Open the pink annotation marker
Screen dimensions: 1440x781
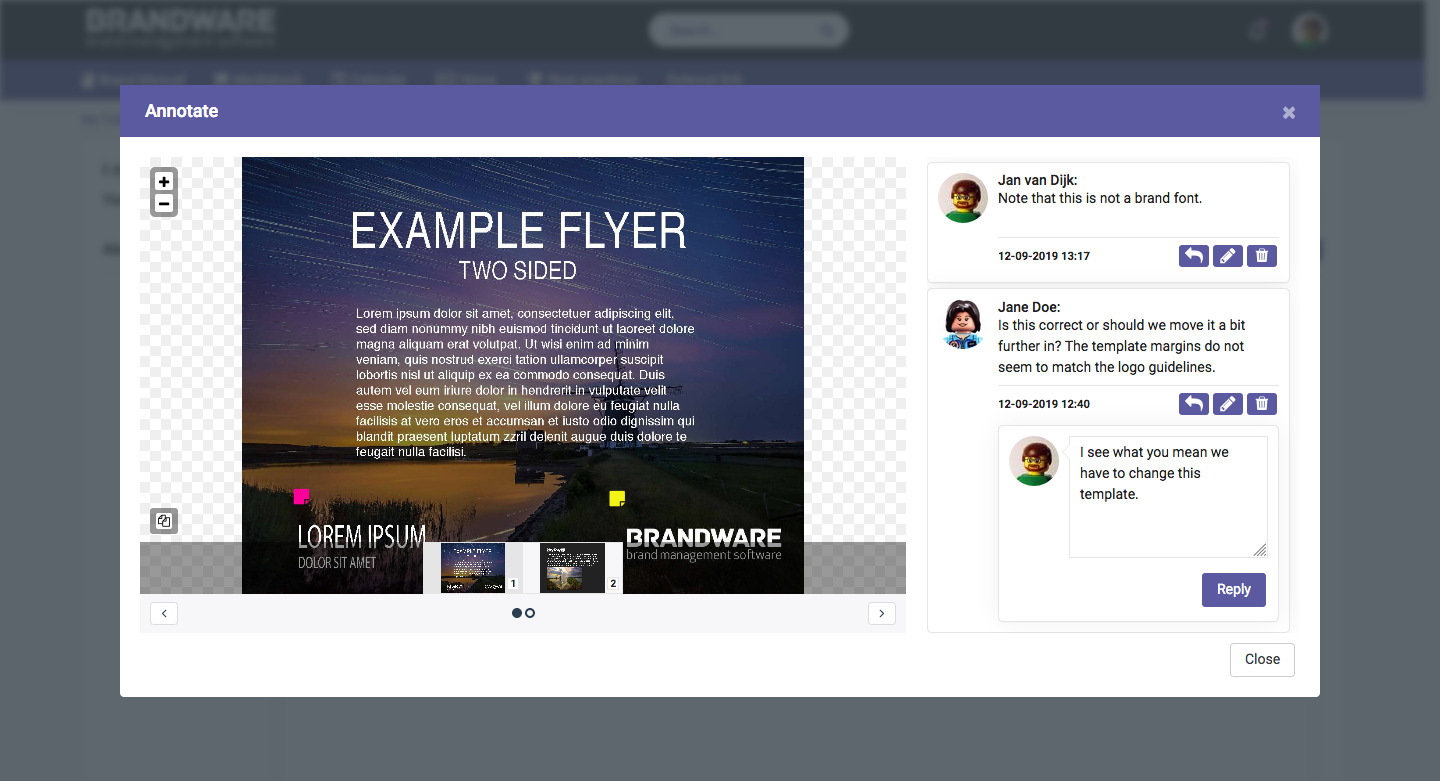[301, 496]
